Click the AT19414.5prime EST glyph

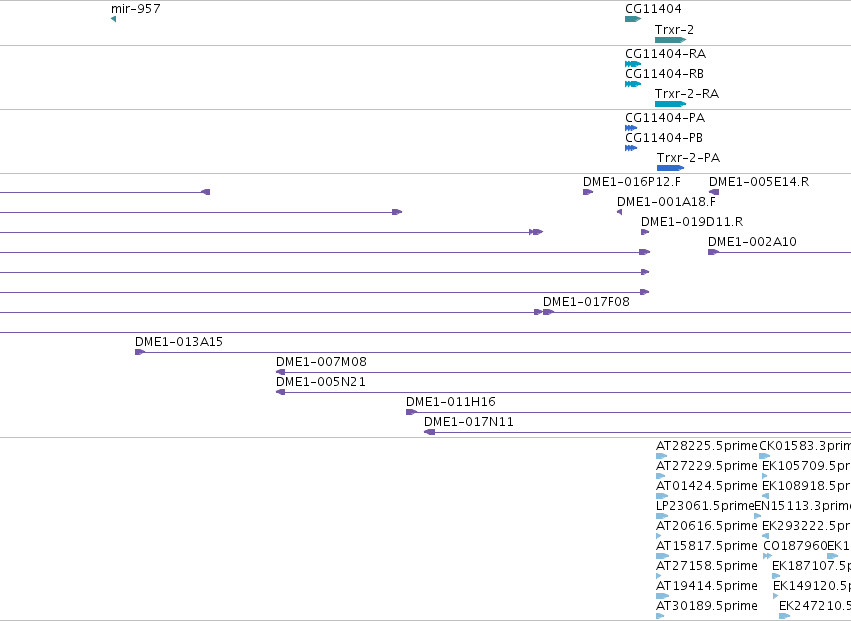(663, 597)
